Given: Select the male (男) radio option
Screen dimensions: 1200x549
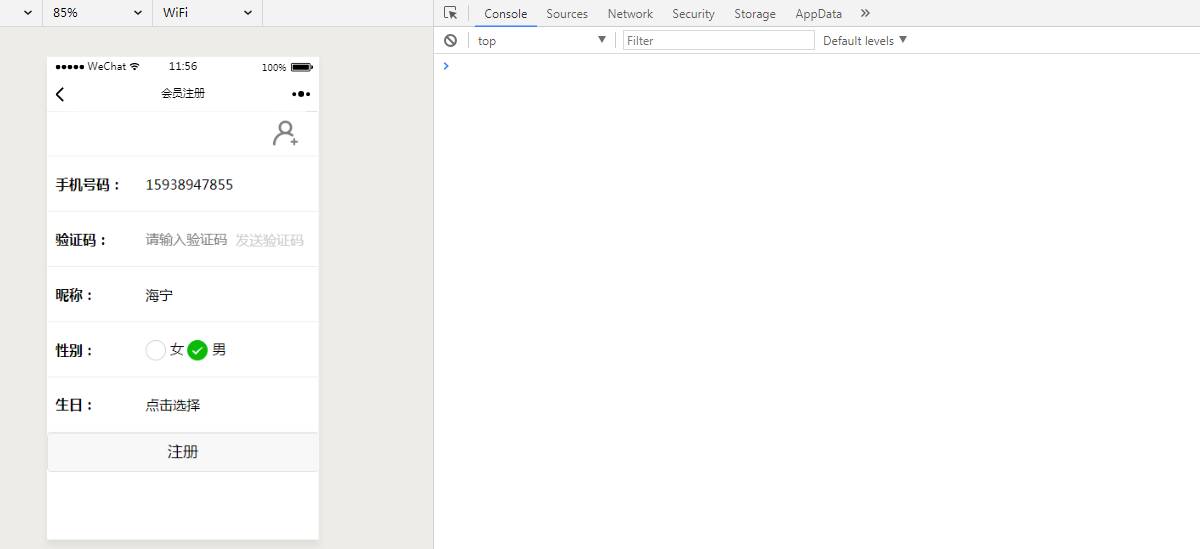Looking at the screenshot, I should [x=198, y=350].
